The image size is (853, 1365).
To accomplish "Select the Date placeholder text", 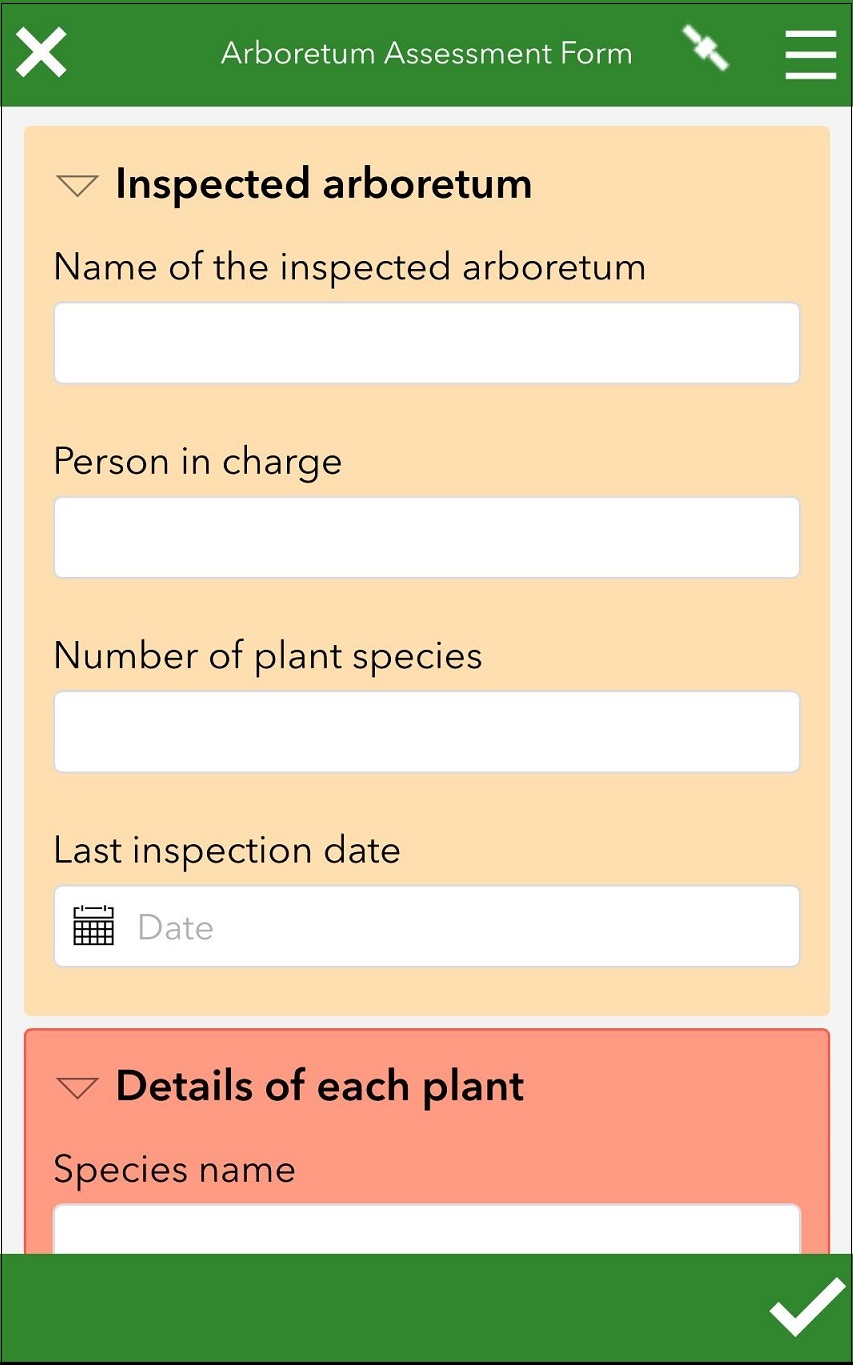I will 176,926.
